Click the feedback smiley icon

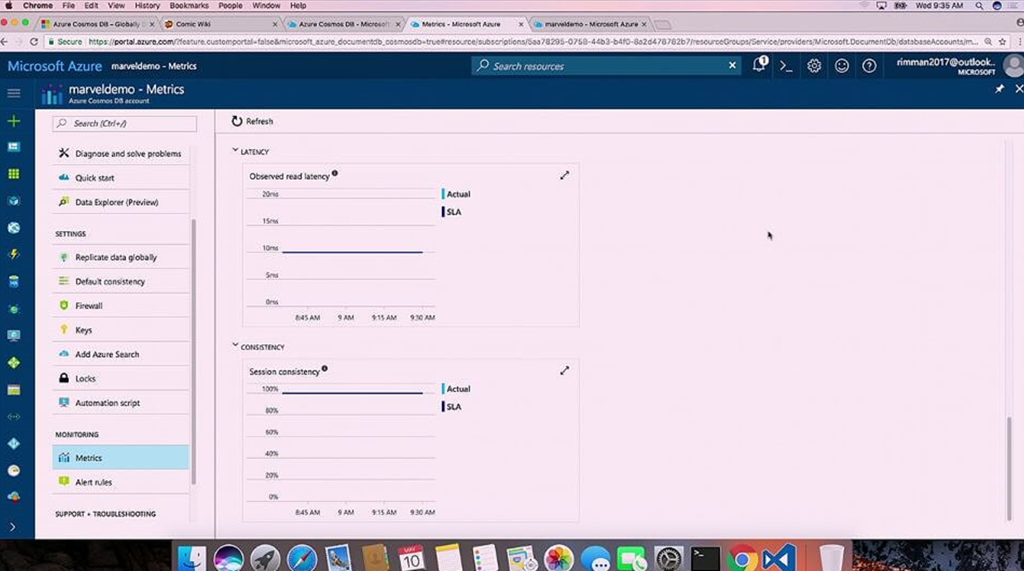(842, 66)
